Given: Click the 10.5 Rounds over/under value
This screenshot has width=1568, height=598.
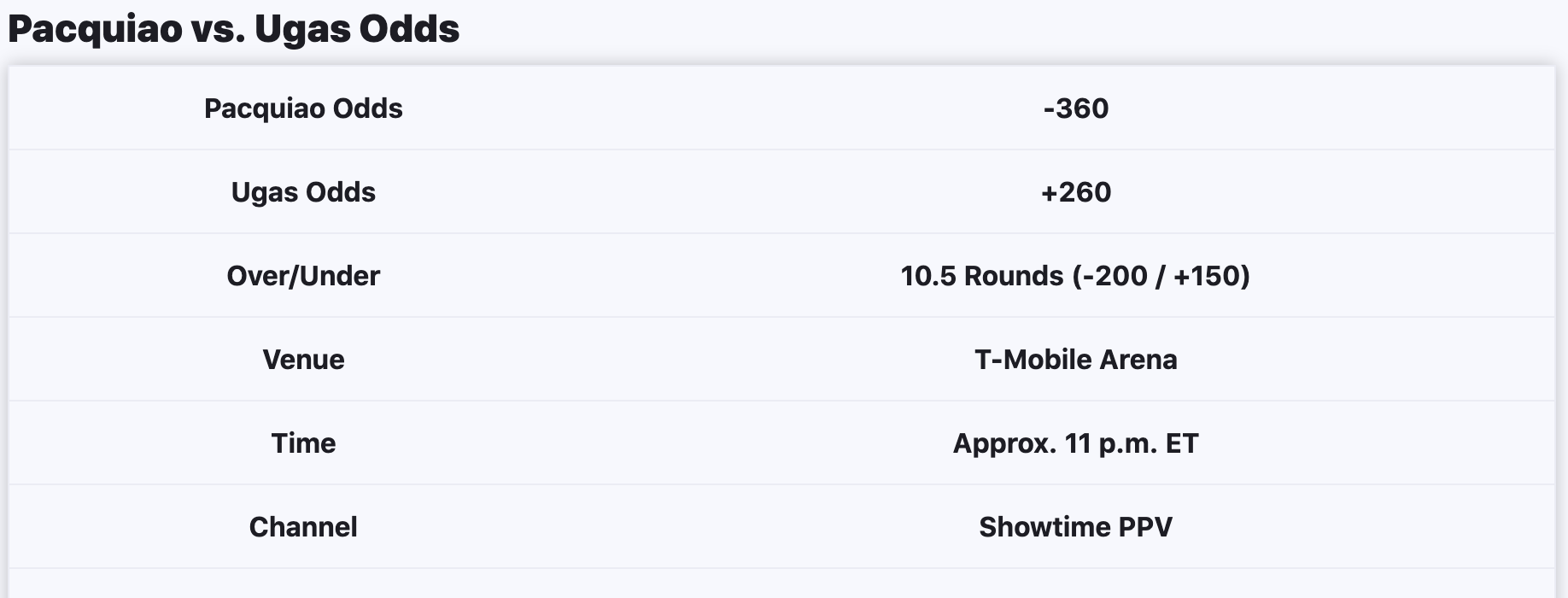Looking at the screenshot, I should 1075,276.
